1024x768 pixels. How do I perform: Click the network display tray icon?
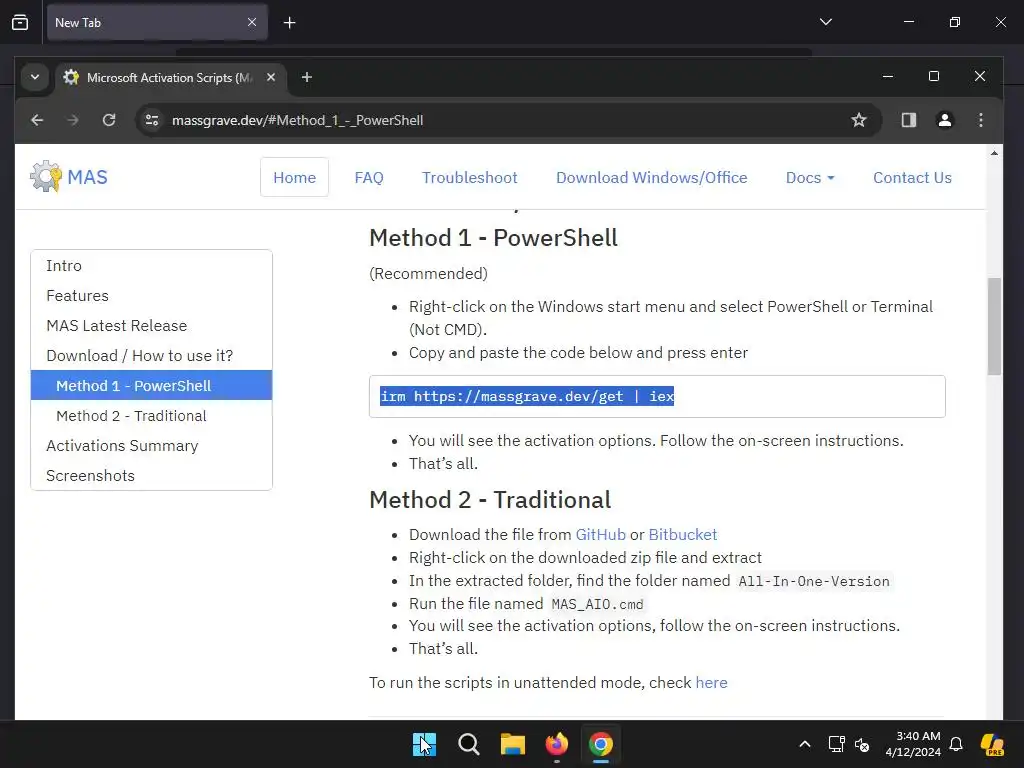[837, 744]
